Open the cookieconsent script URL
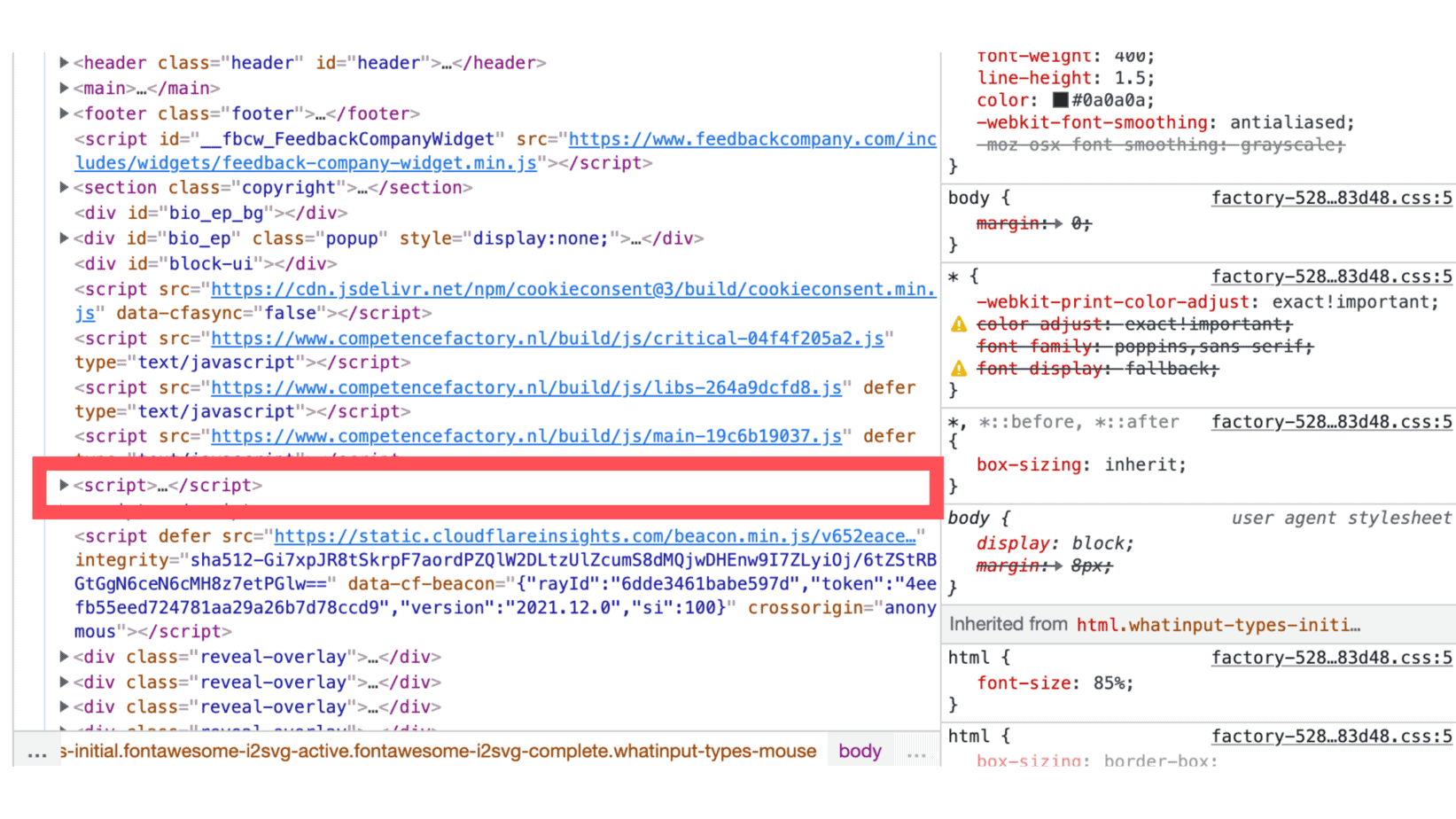This screenshot has width=1456, height=819. (x=572, y=290)
